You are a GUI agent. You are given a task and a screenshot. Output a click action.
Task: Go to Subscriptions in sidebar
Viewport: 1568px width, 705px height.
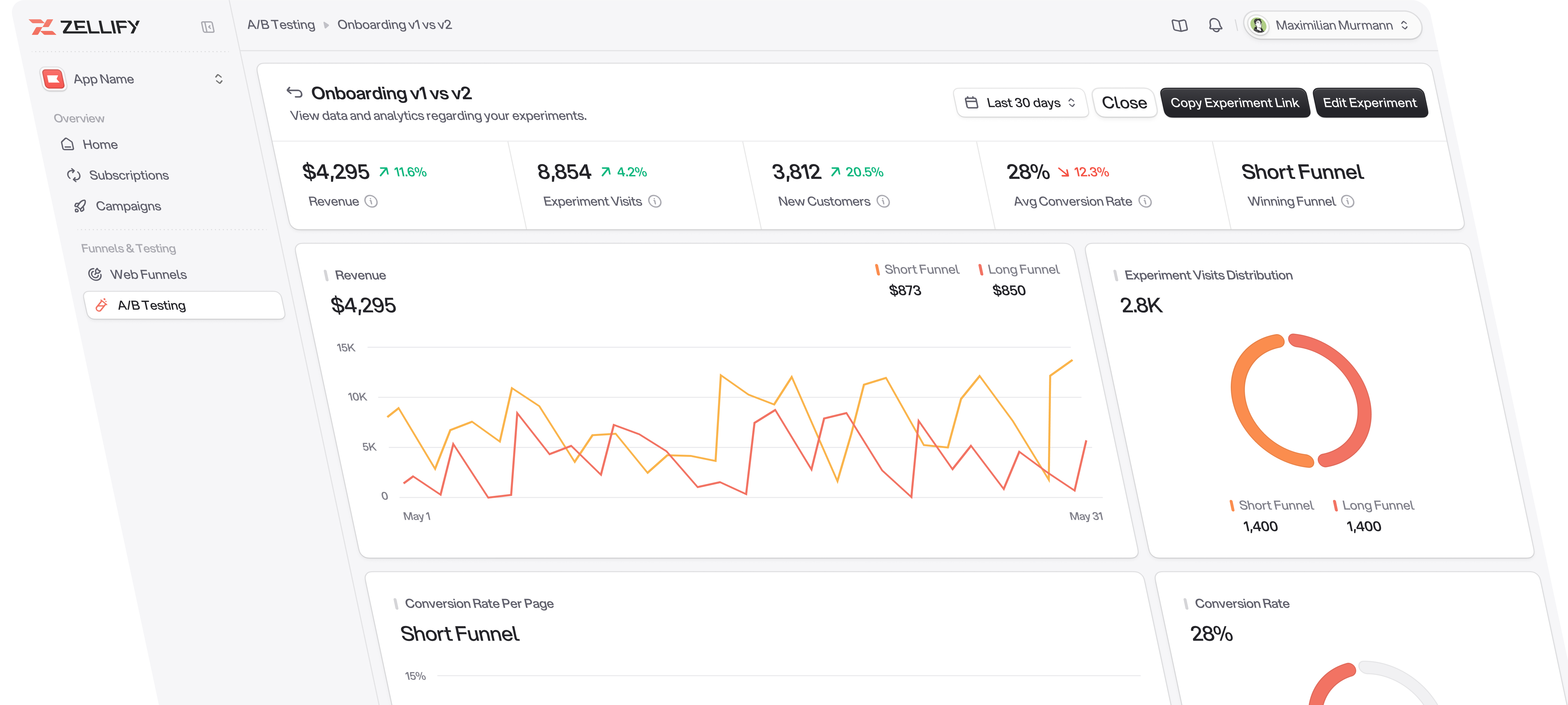[x=128, y=175]
